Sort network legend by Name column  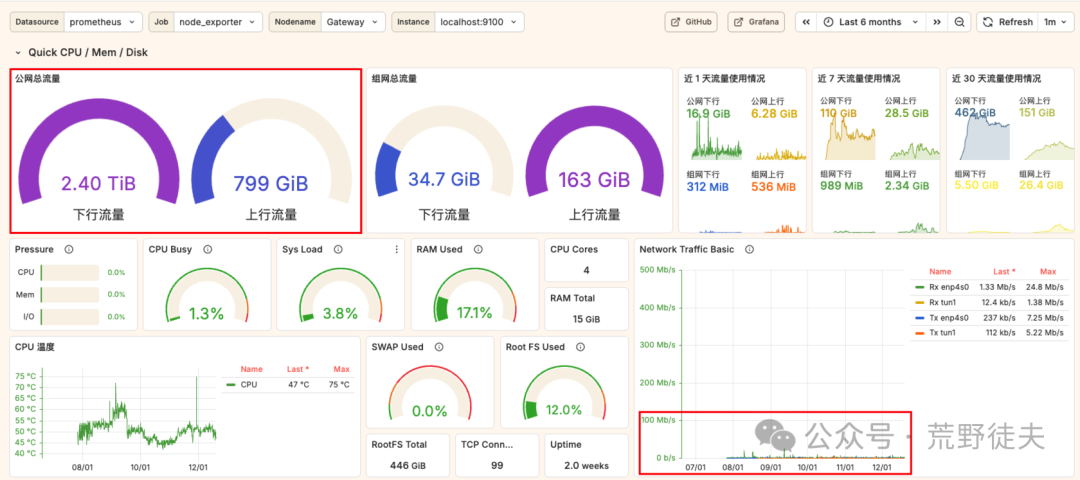939,271
